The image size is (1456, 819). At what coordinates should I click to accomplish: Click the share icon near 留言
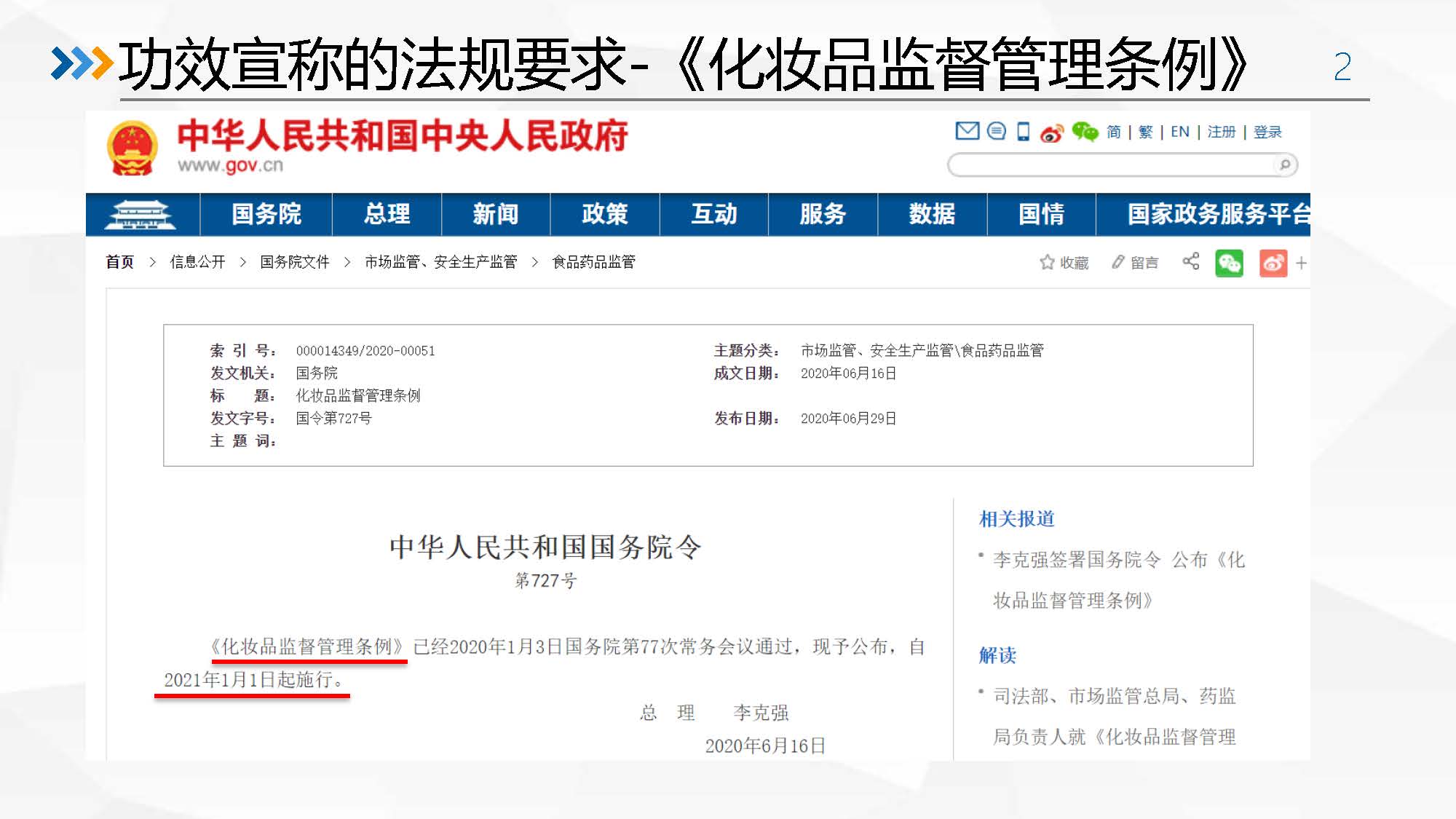pos(1191,261)
